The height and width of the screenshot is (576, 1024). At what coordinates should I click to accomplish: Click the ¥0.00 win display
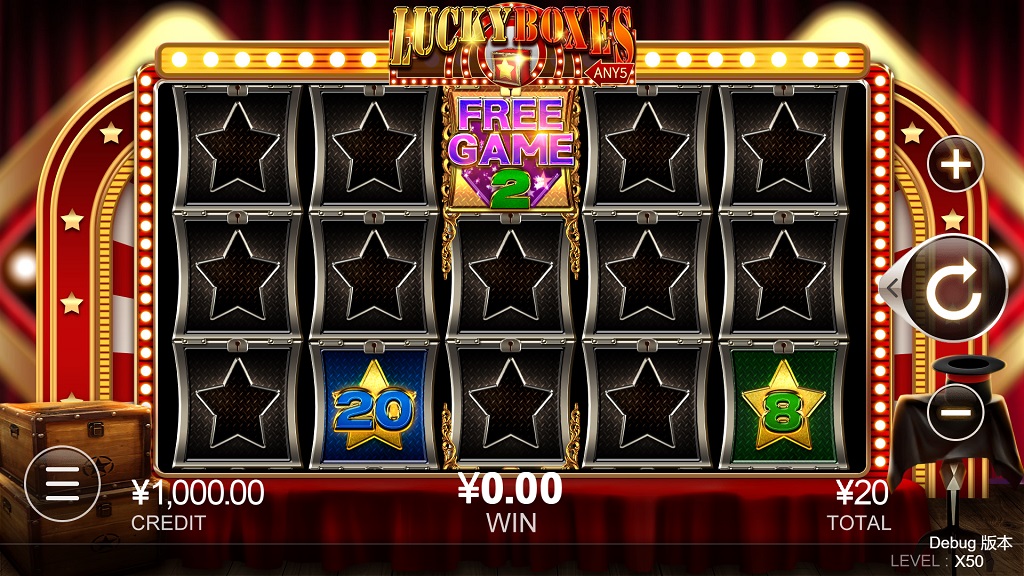coord(510,489)
